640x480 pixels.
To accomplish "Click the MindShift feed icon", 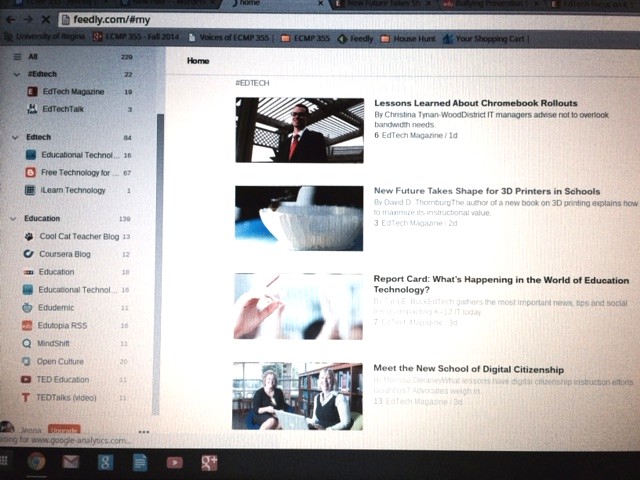I will (x=27, y=343).
